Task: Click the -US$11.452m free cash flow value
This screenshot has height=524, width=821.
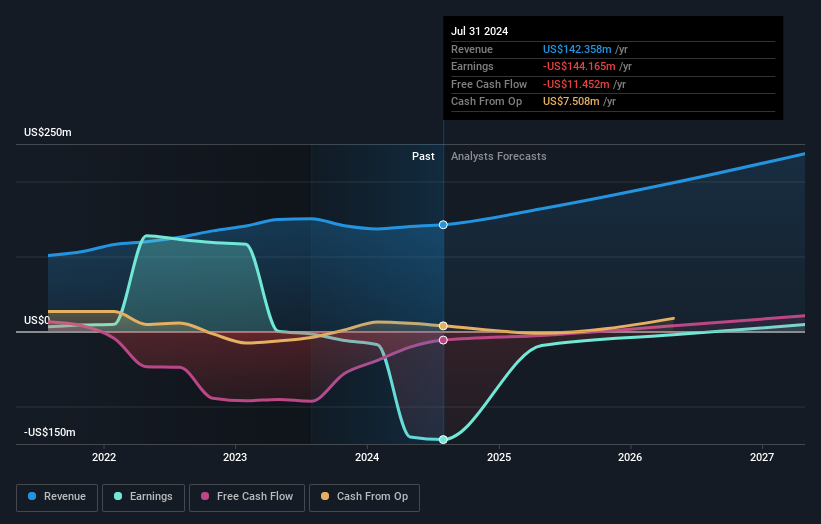Action: [576, 84]
